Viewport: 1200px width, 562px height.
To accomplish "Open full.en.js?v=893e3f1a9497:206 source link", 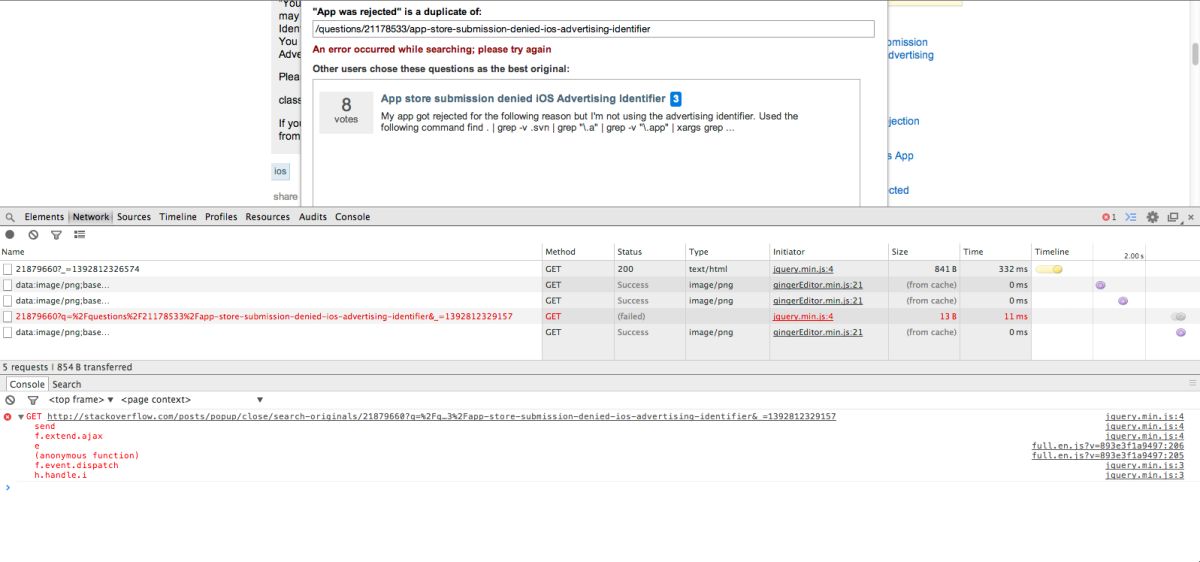I will point(1108,446).
